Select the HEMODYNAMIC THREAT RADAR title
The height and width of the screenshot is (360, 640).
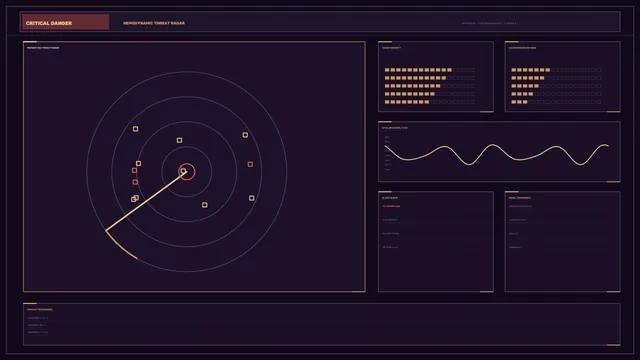154,23
